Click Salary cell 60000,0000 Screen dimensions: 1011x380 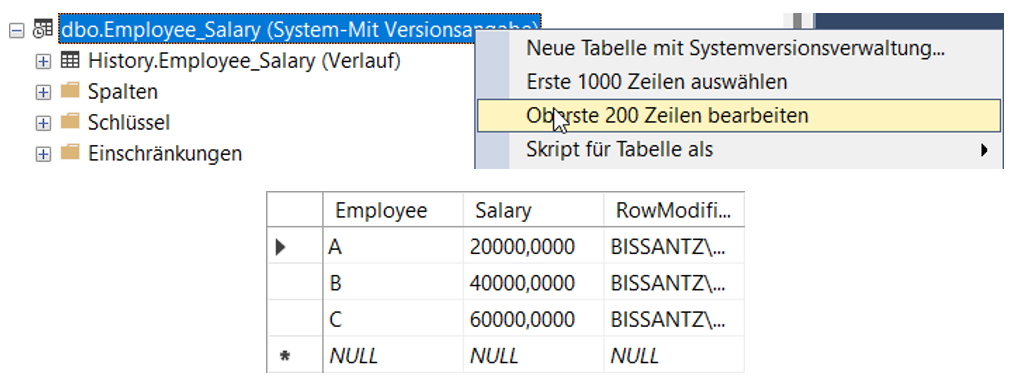[534, 319]
